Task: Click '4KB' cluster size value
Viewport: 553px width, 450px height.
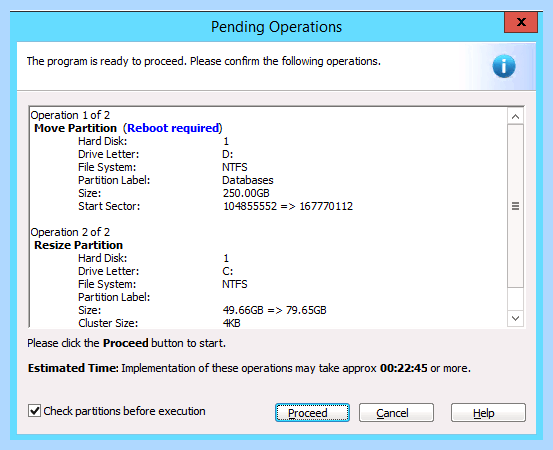Action: 231,323
